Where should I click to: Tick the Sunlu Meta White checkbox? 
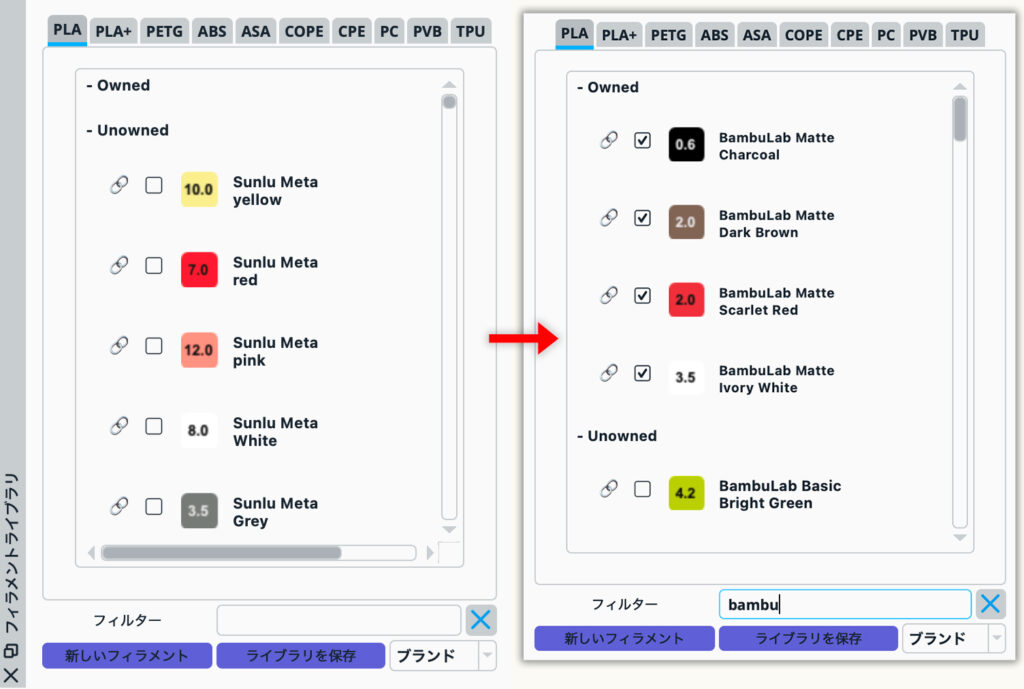coord(154,426)
